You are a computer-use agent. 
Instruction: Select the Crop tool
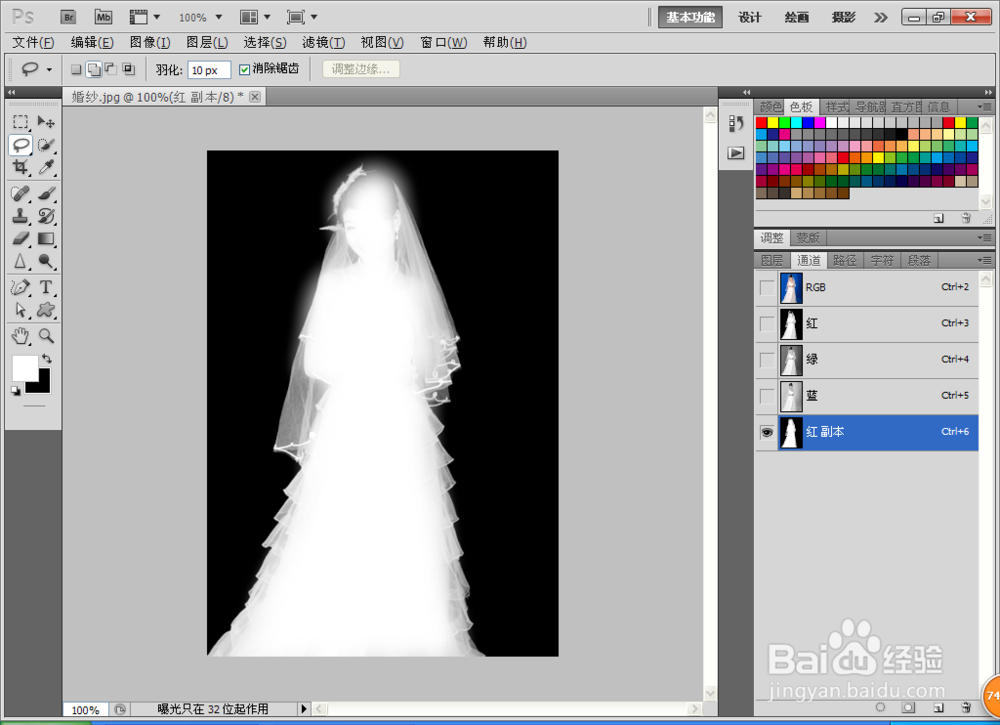[20, 167]
